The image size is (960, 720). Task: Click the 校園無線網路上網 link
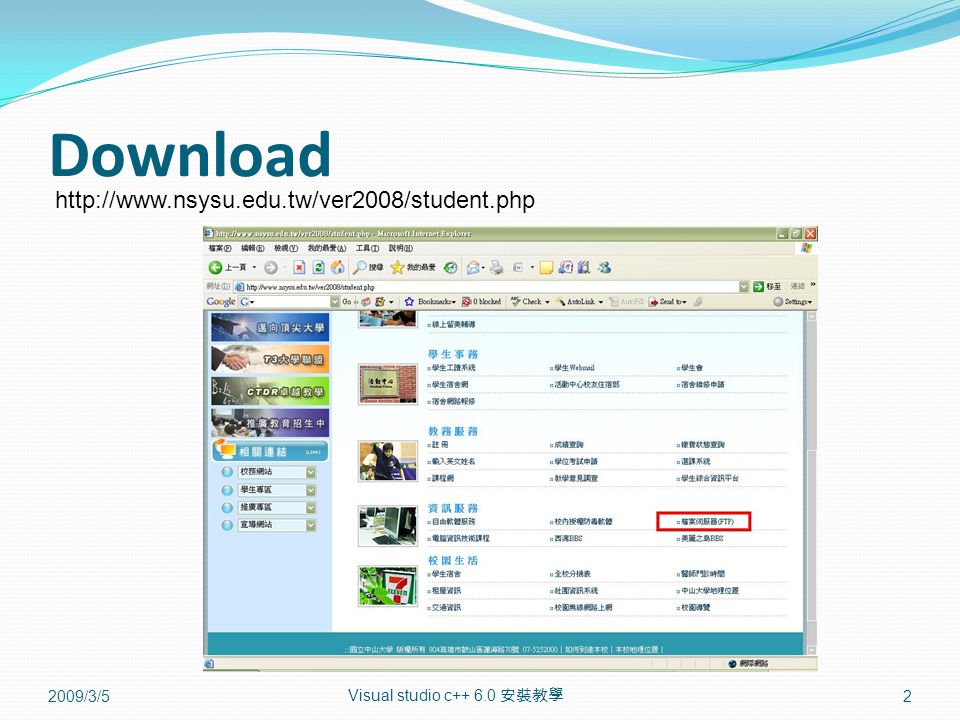[x=583, y=607]
